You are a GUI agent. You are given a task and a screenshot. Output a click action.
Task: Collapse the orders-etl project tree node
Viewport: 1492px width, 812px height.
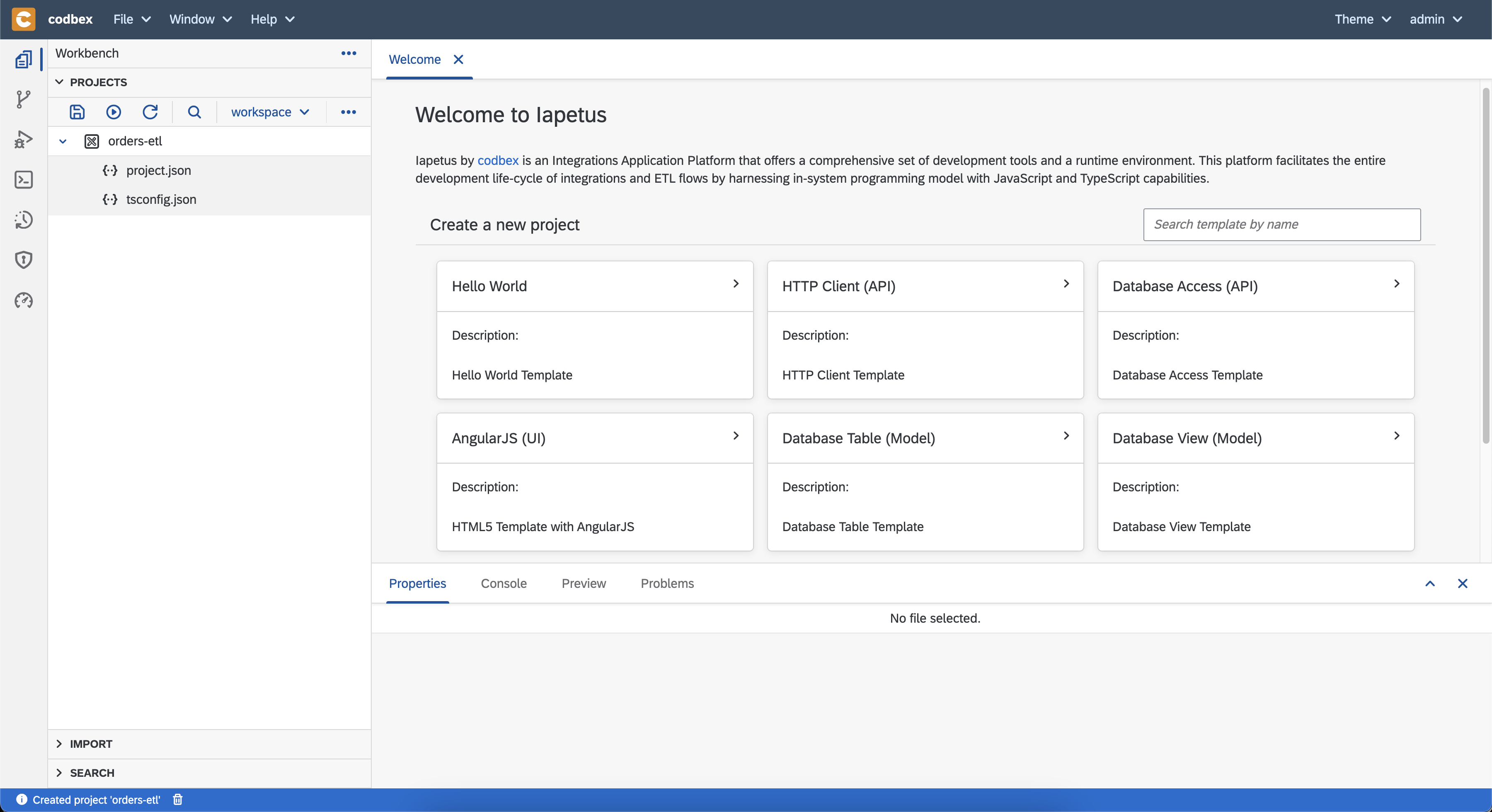pos(63,141)
